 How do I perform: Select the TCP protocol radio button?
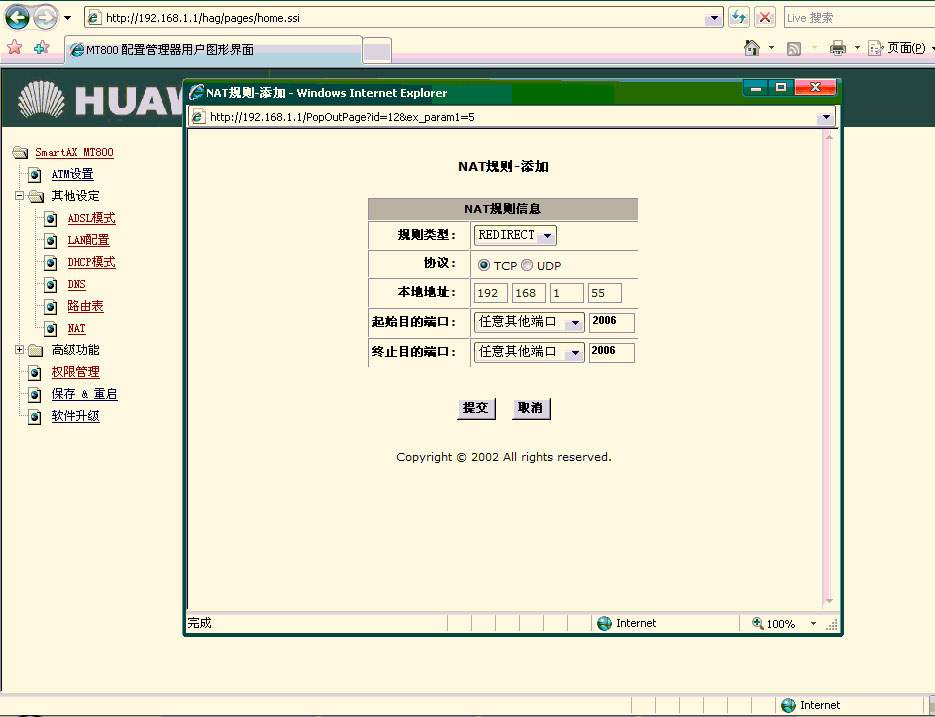pos(484,265)
